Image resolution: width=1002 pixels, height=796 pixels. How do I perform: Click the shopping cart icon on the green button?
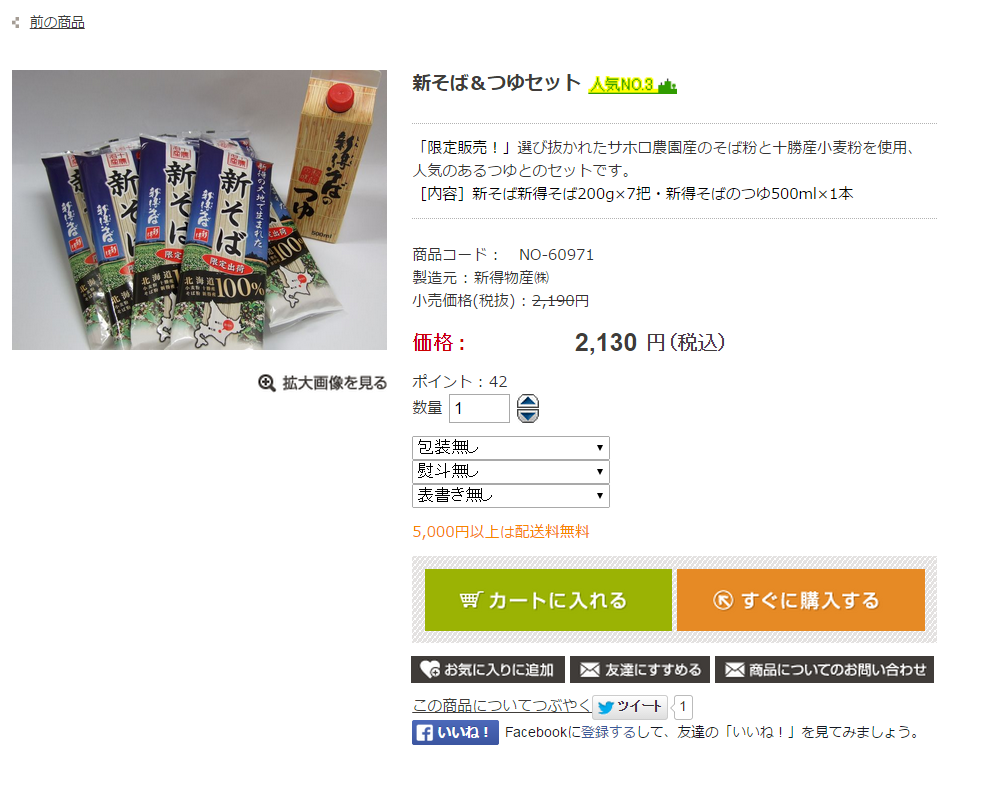tap(470, 600)
